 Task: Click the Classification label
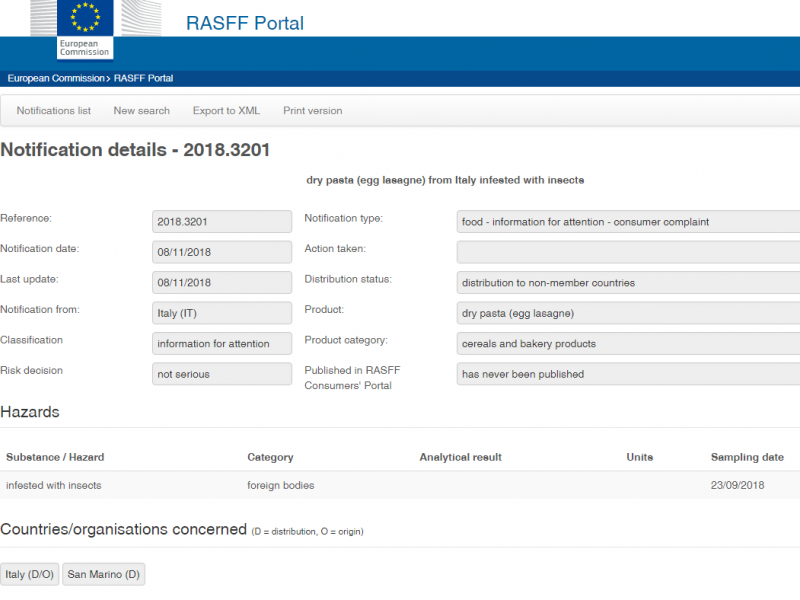[32, 340]
